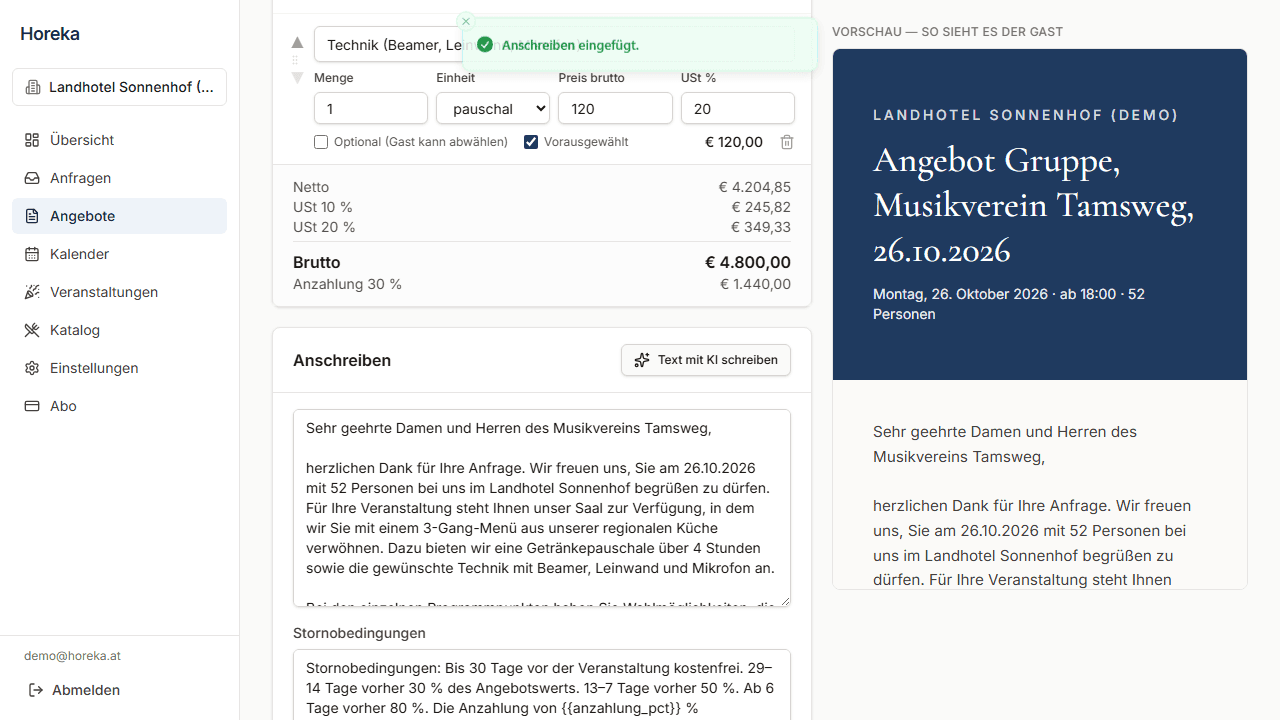
Task: Click into the Anschreiben text area
Action: (x=542, y=508)
